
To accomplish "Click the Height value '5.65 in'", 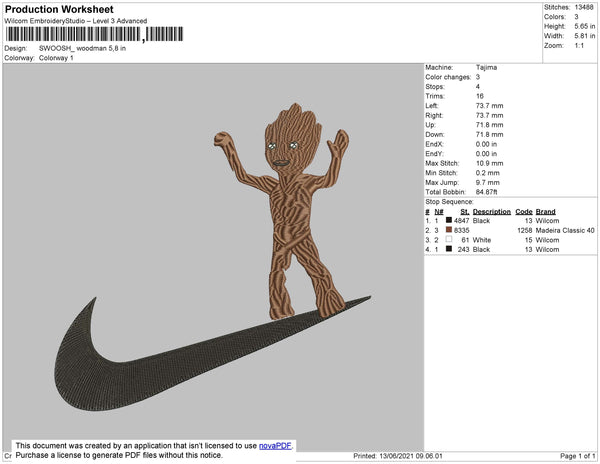I will pos(585,26).
